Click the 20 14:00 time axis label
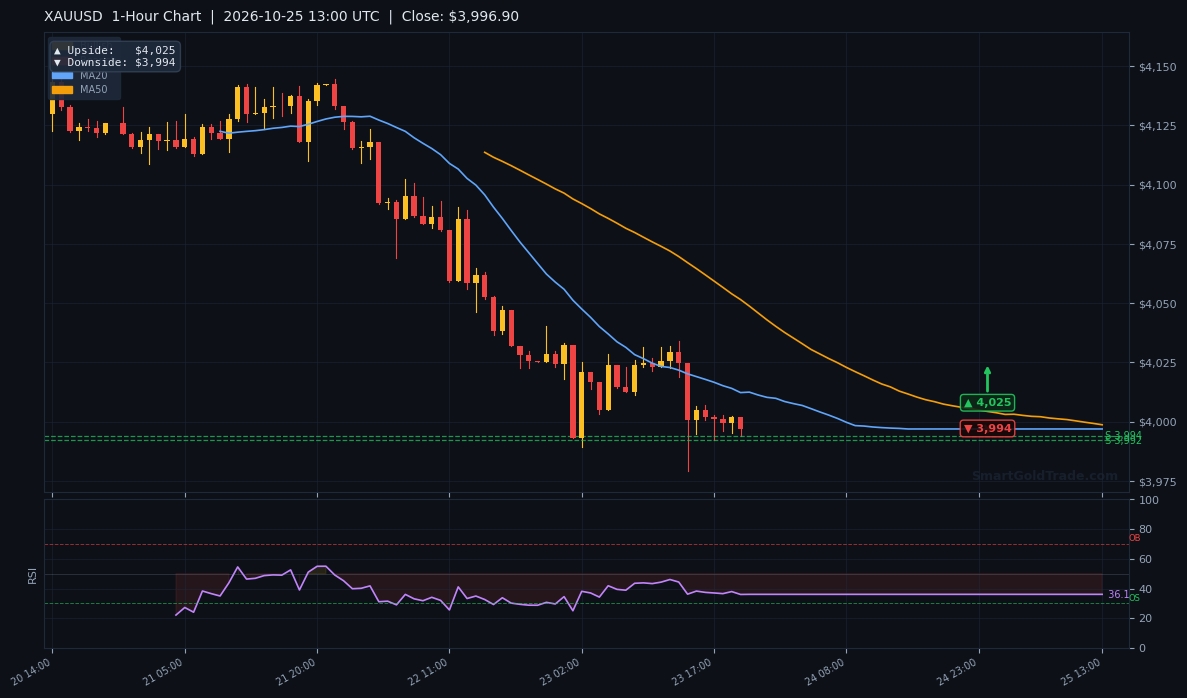 click(31, 672)
